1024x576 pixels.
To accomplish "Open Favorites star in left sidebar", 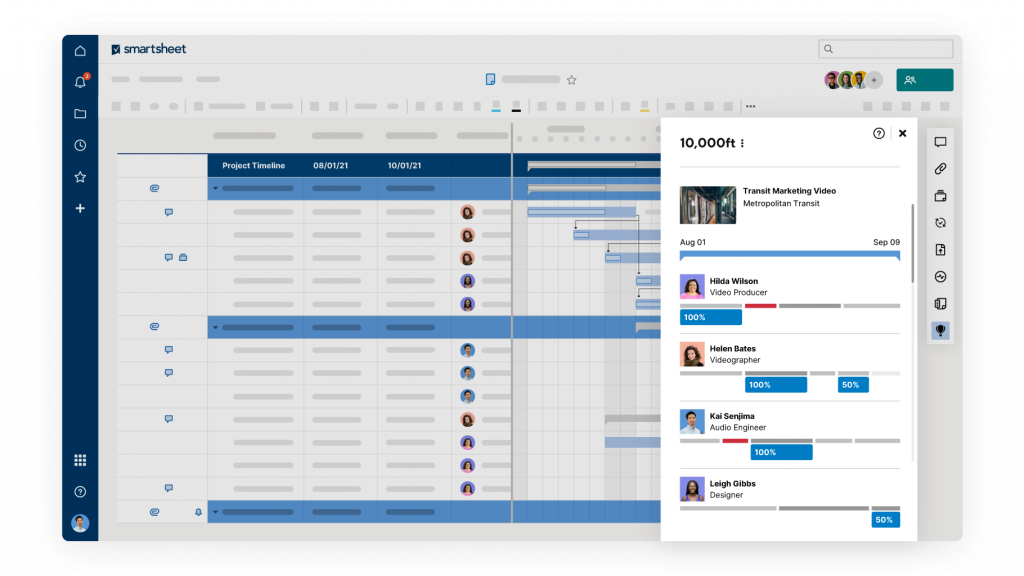I will coord(80,177).
